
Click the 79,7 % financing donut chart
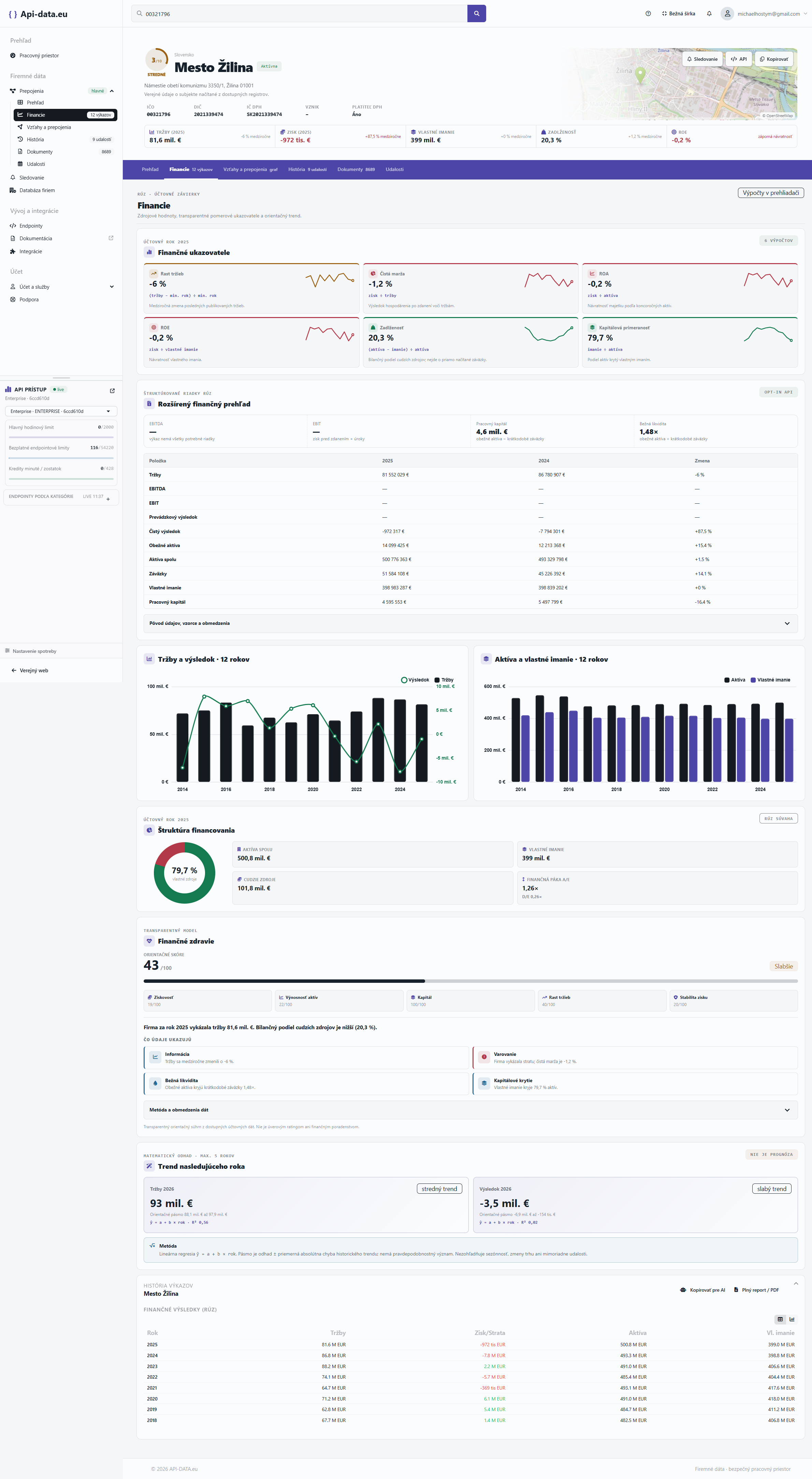[184, 873]
